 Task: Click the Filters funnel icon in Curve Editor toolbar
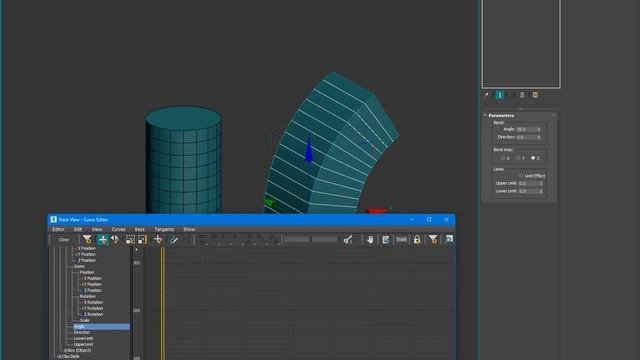pyautogui.click(x=87, y=240)
